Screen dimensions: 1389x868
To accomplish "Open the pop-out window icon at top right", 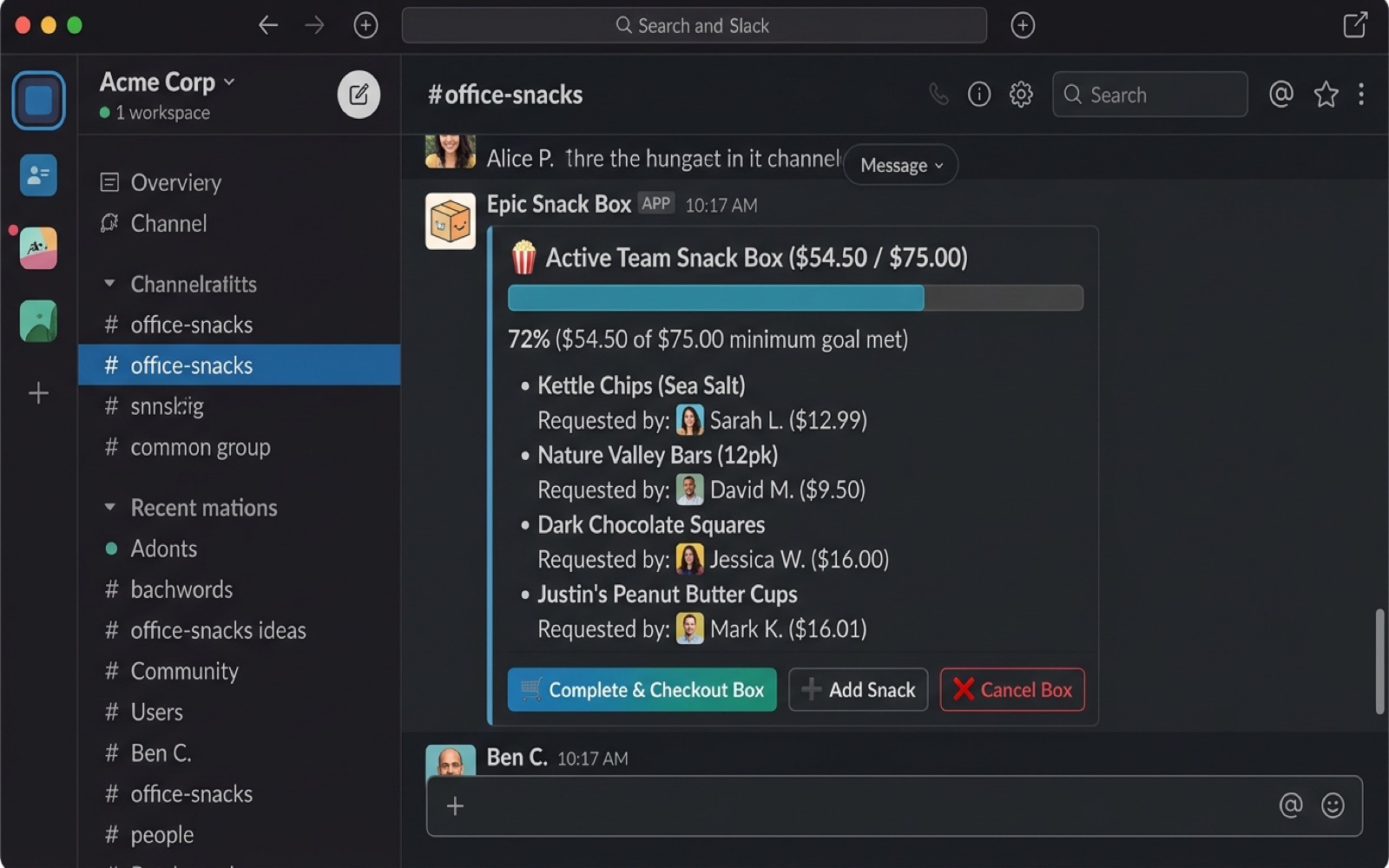I will click(x=1354, y=25).
